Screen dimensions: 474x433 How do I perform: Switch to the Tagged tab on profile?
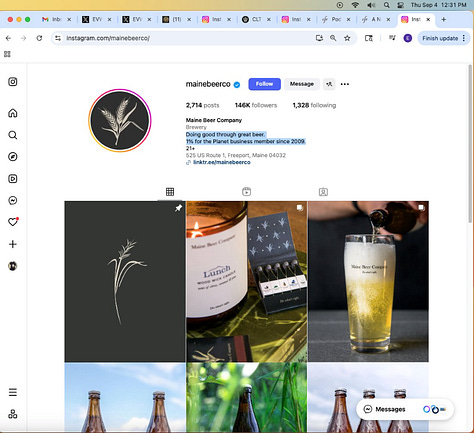(323, 192)
